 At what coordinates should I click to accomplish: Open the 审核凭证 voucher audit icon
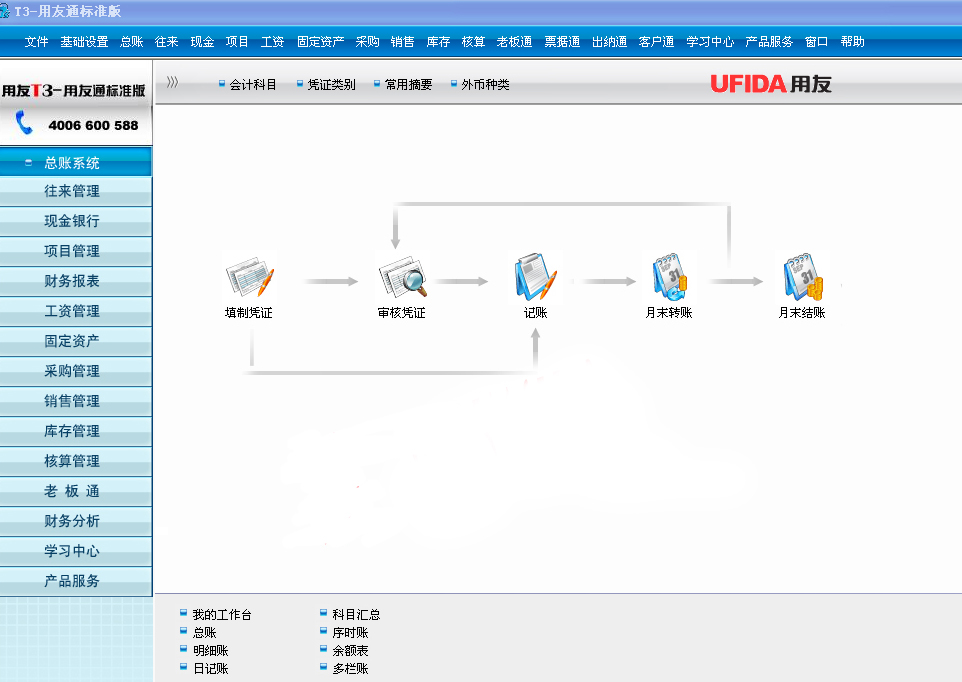(x=402, y=278)
